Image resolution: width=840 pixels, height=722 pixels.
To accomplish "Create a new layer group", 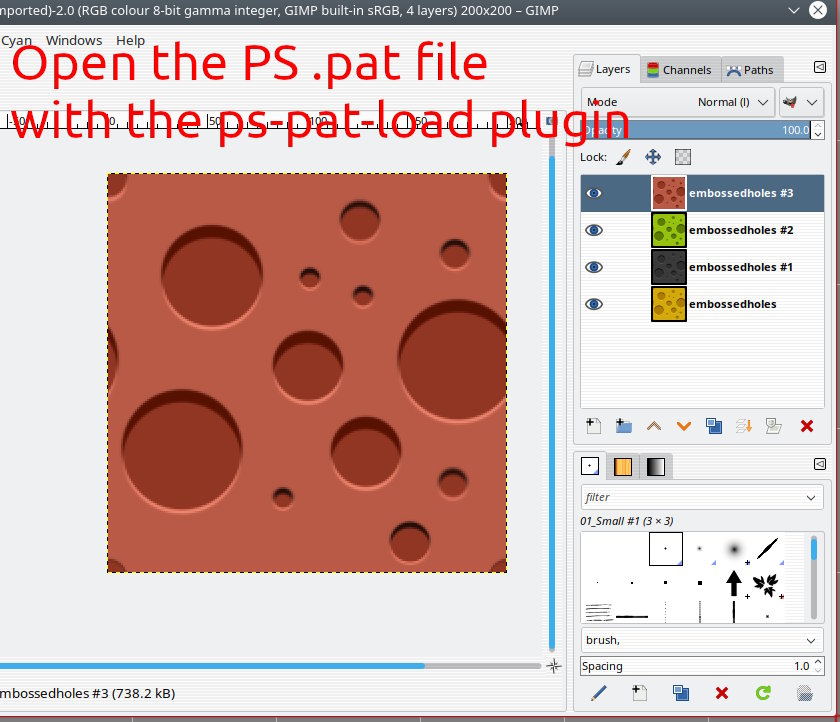I will pos(623,426).
